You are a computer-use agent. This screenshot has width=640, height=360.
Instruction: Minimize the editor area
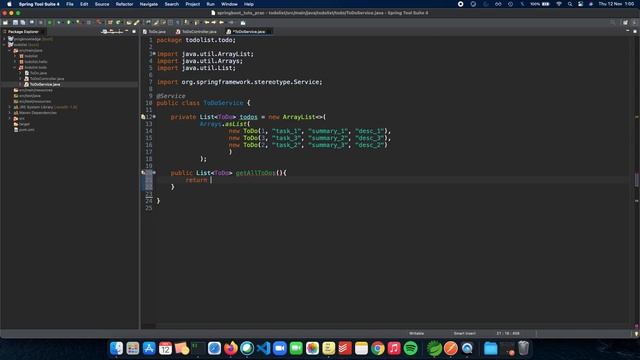coord(627,31)
